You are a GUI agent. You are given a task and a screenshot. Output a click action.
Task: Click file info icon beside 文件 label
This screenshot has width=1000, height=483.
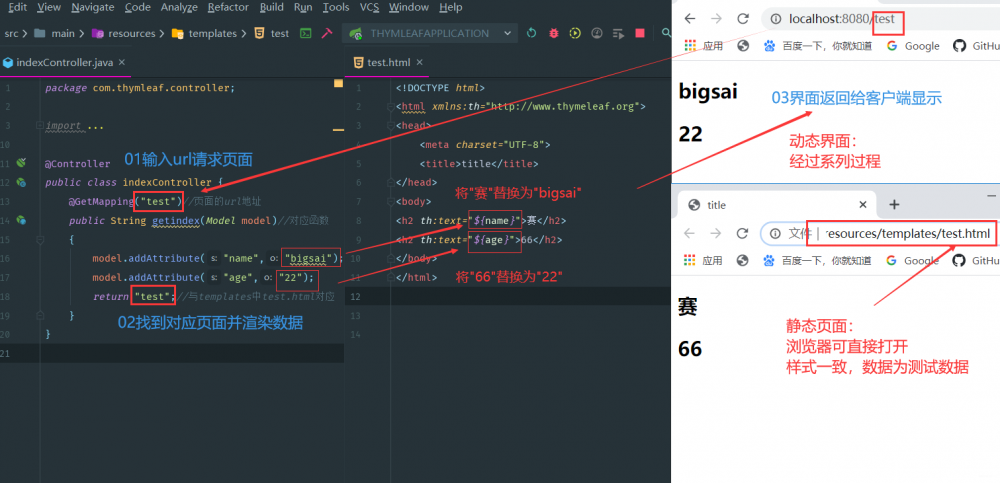pos(776,234)
